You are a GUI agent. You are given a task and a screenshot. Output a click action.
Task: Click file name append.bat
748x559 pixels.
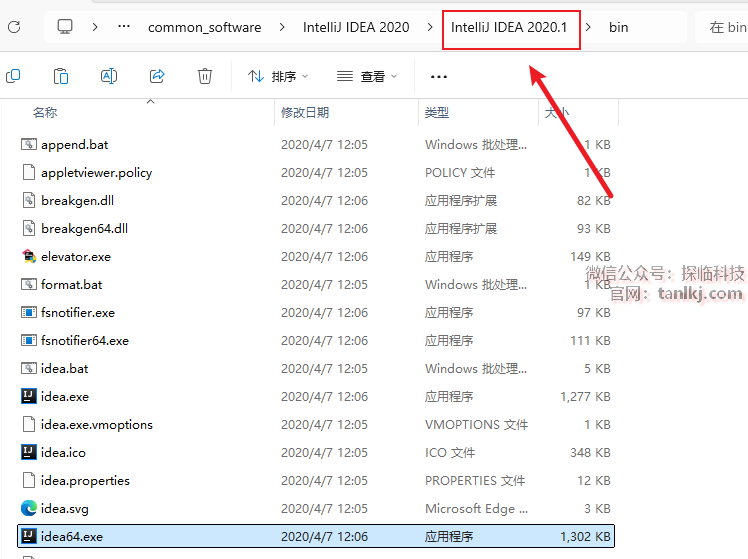click(74, 145)
